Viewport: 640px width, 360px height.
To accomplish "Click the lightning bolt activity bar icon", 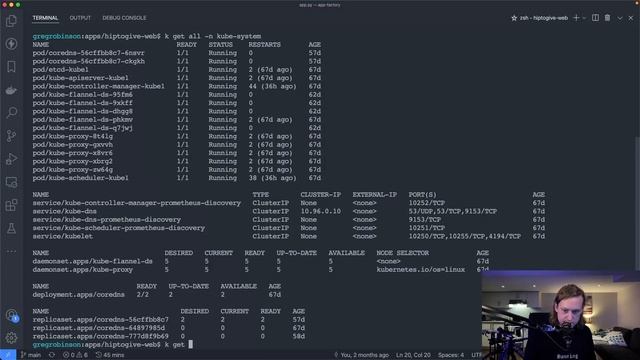I will [11, 44].
